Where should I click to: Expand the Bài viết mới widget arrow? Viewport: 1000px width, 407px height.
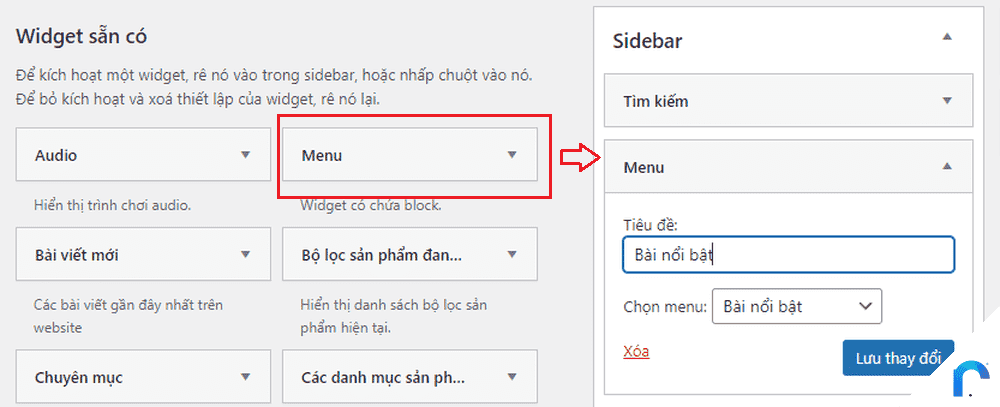246,255
